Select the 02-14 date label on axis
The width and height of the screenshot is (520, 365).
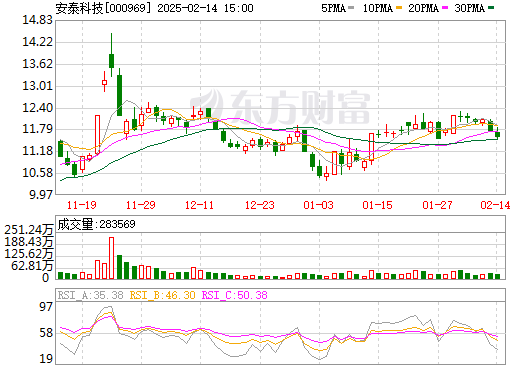pyautogui.click(x=495, y=205)
